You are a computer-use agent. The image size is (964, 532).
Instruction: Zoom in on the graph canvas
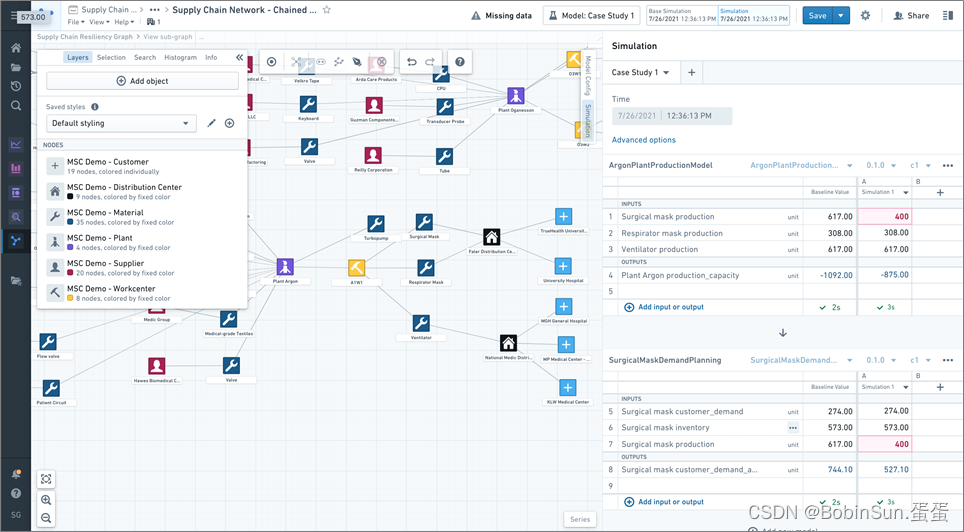(46, 500)
